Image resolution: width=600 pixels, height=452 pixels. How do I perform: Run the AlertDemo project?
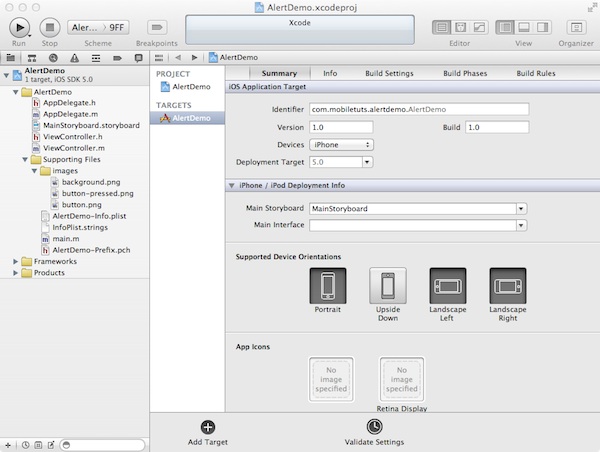point(19,28)
